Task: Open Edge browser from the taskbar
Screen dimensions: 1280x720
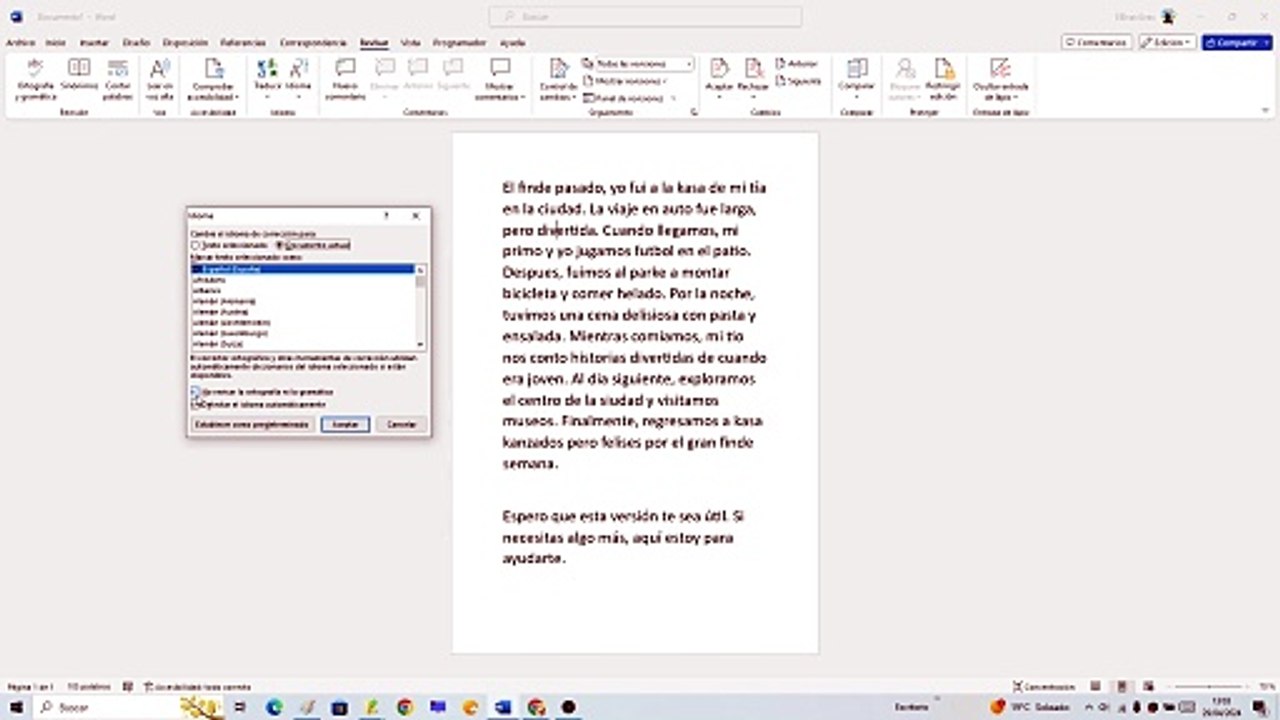Action: tap(275, 707)
